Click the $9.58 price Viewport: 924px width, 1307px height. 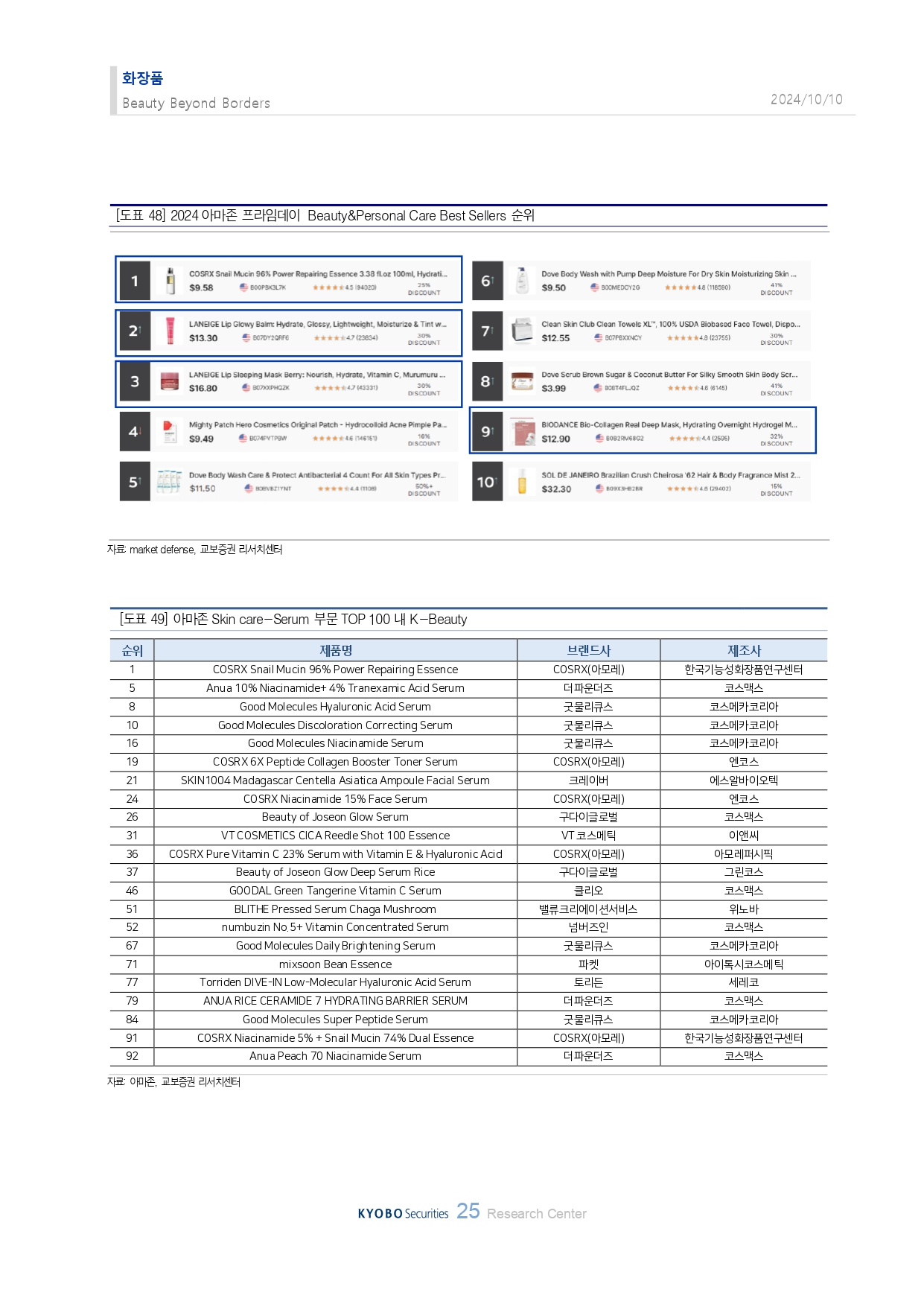click(201, 287)
